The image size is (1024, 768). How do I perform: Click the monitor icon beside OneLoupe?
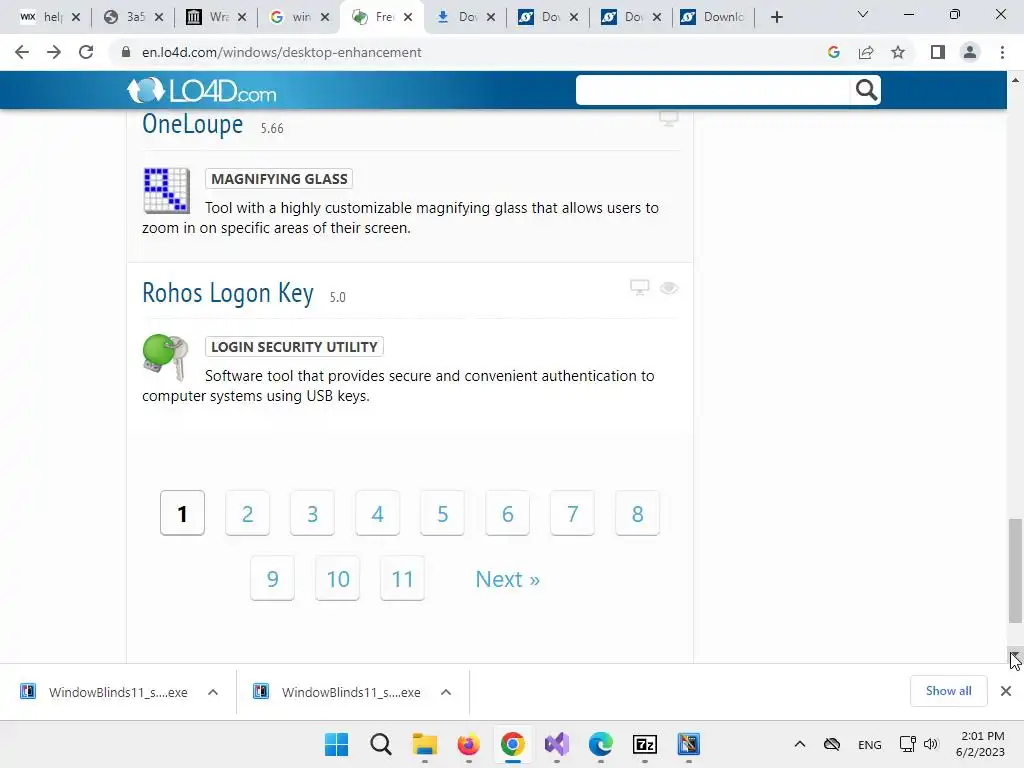coord(669,119)
